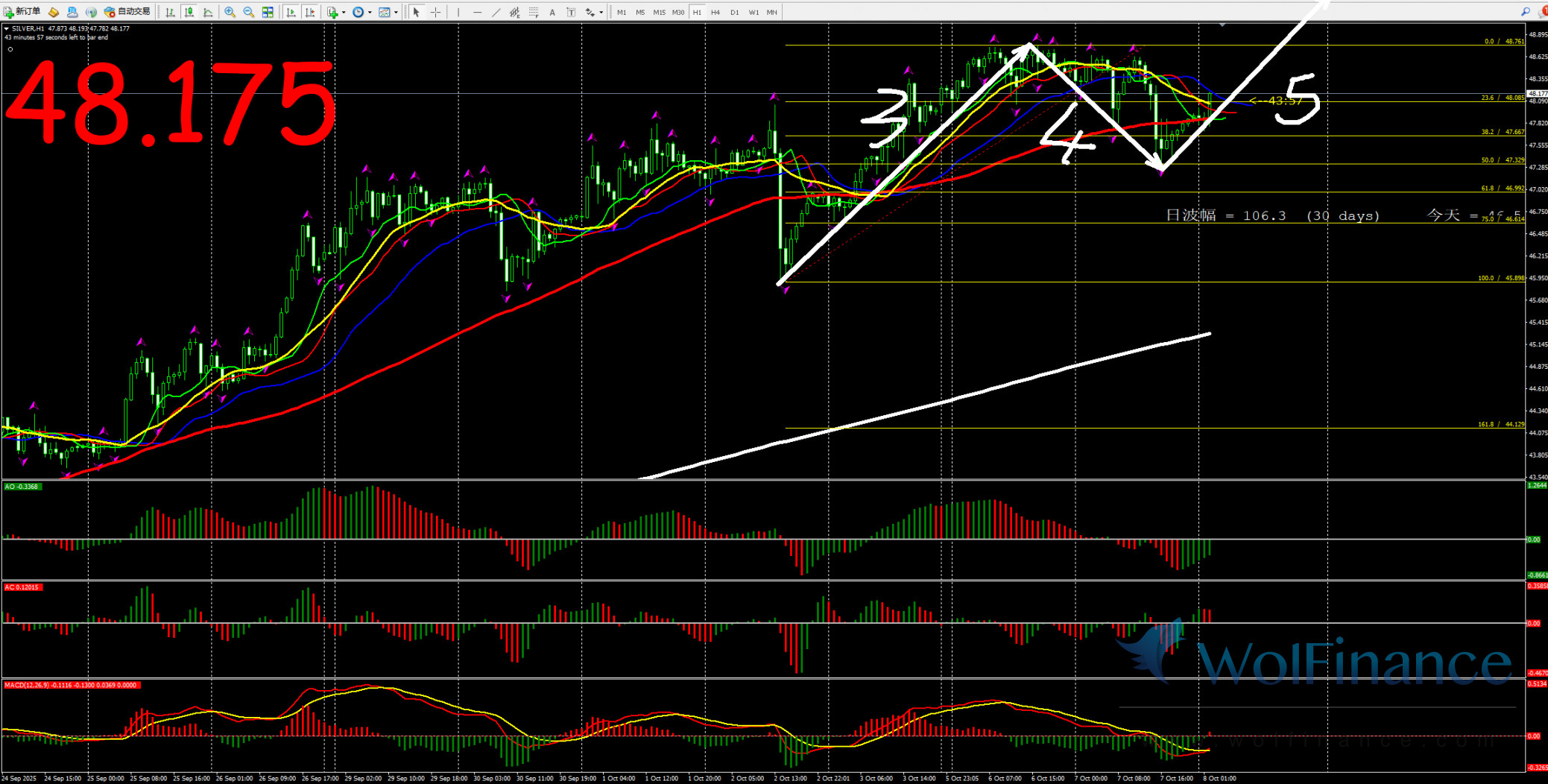This screenshot has height=784, width=1548.
Task: Select the text label tool (A)
Action: pos(552,12)
